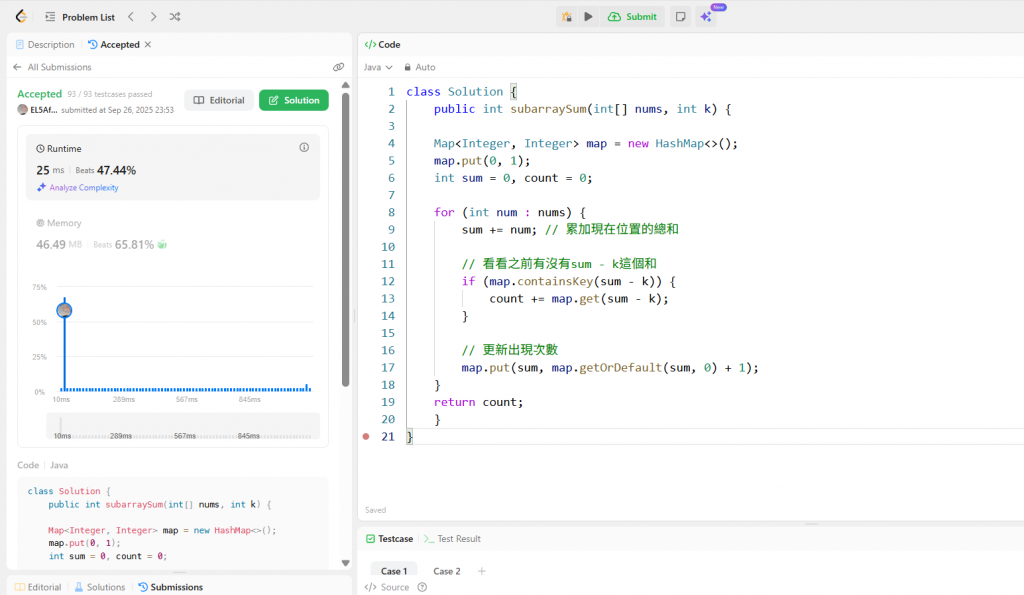Image resolution: width=1024 pixels, height=595 pixels.
Task: Open the Source help question icon
Action: [x=423, y=587]
